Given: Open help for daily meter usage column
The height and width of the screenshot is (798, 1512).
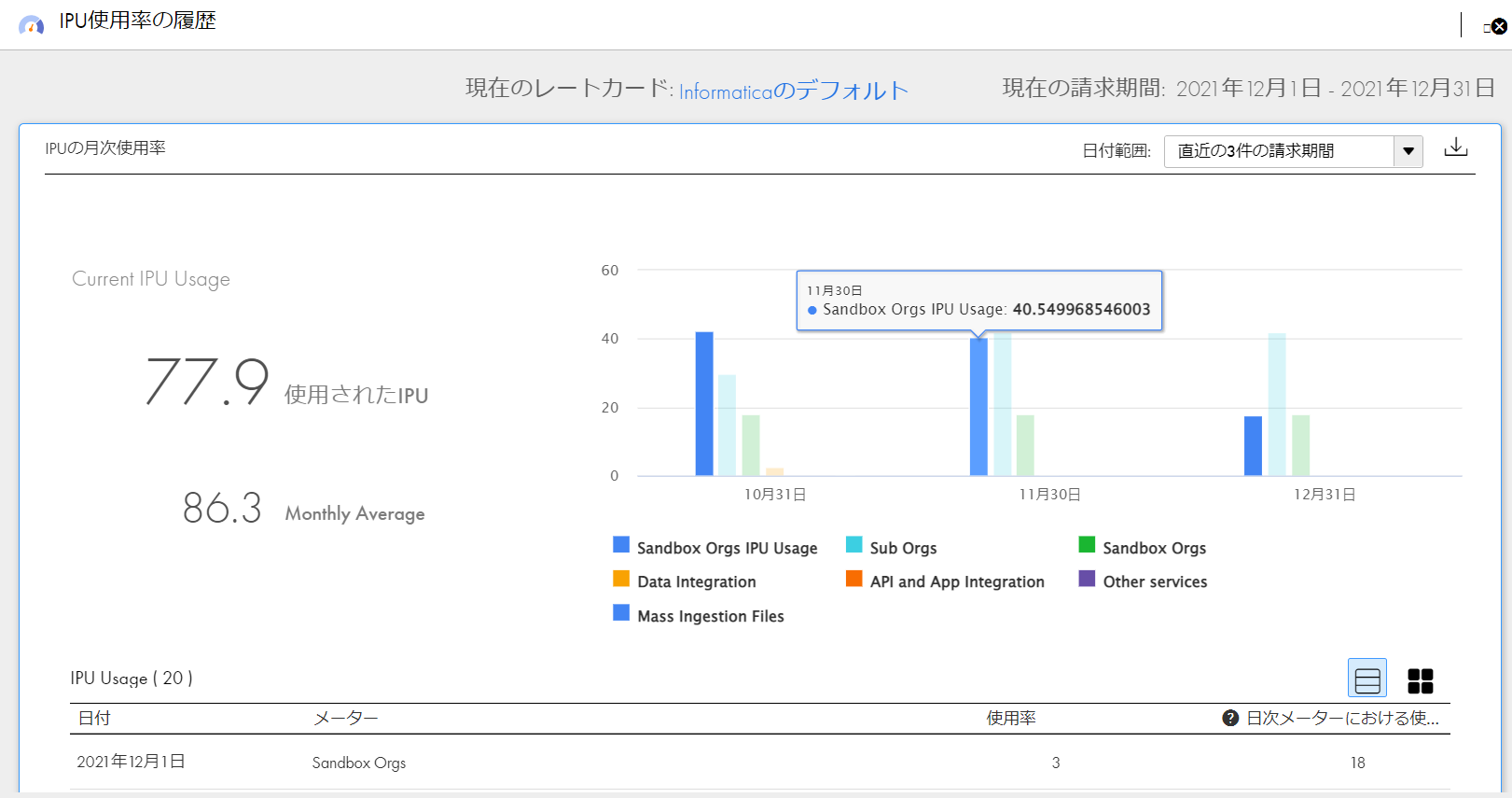Looking at the screenshot, I should point(1230,718).
